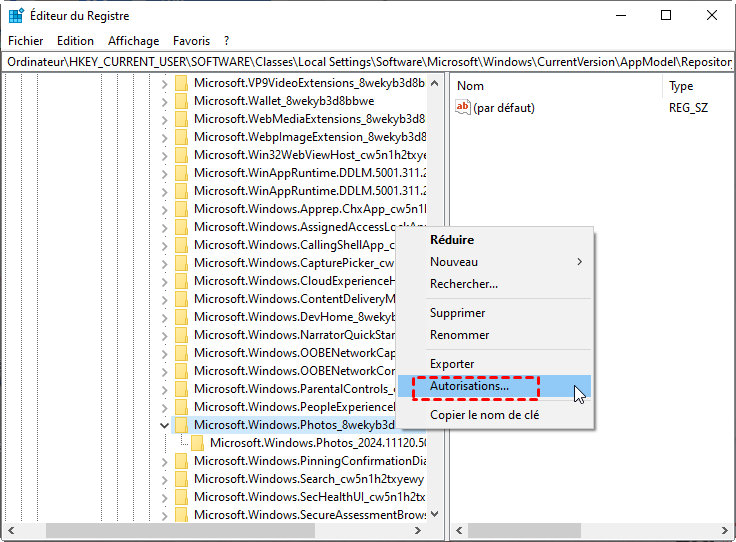Click folder icon of Microsoft.Windows.ParentalControls key
736x542 pixels.
click(x=181, y=389)
